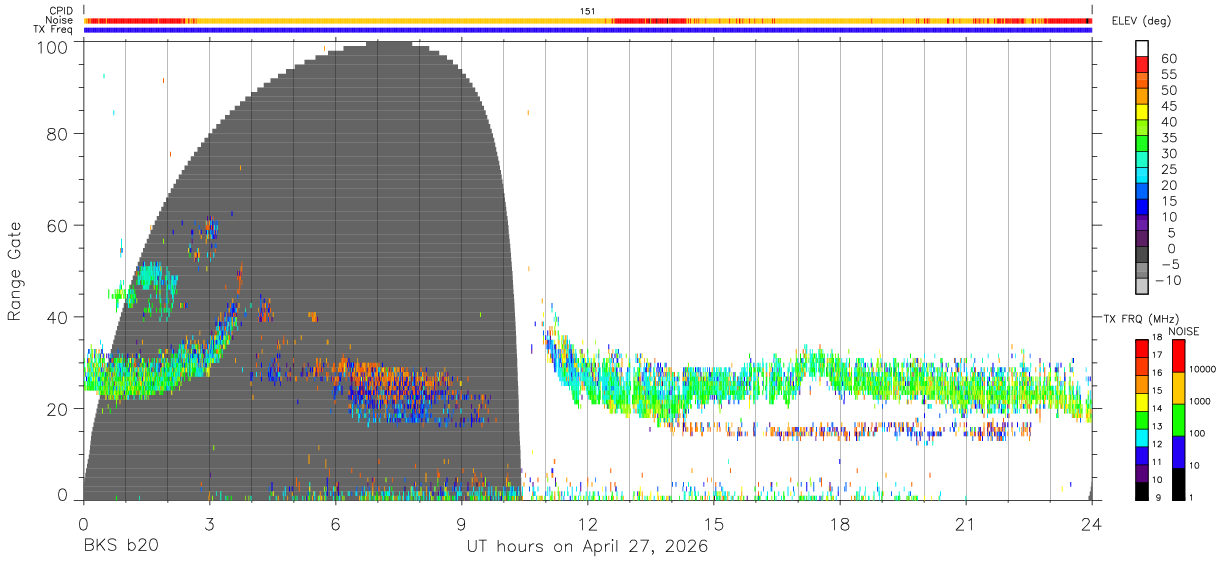Click the −10 label on ELEV scale
This screenshot has width=1228, height=567.
pyautogui.click(x=1166, y=280)
